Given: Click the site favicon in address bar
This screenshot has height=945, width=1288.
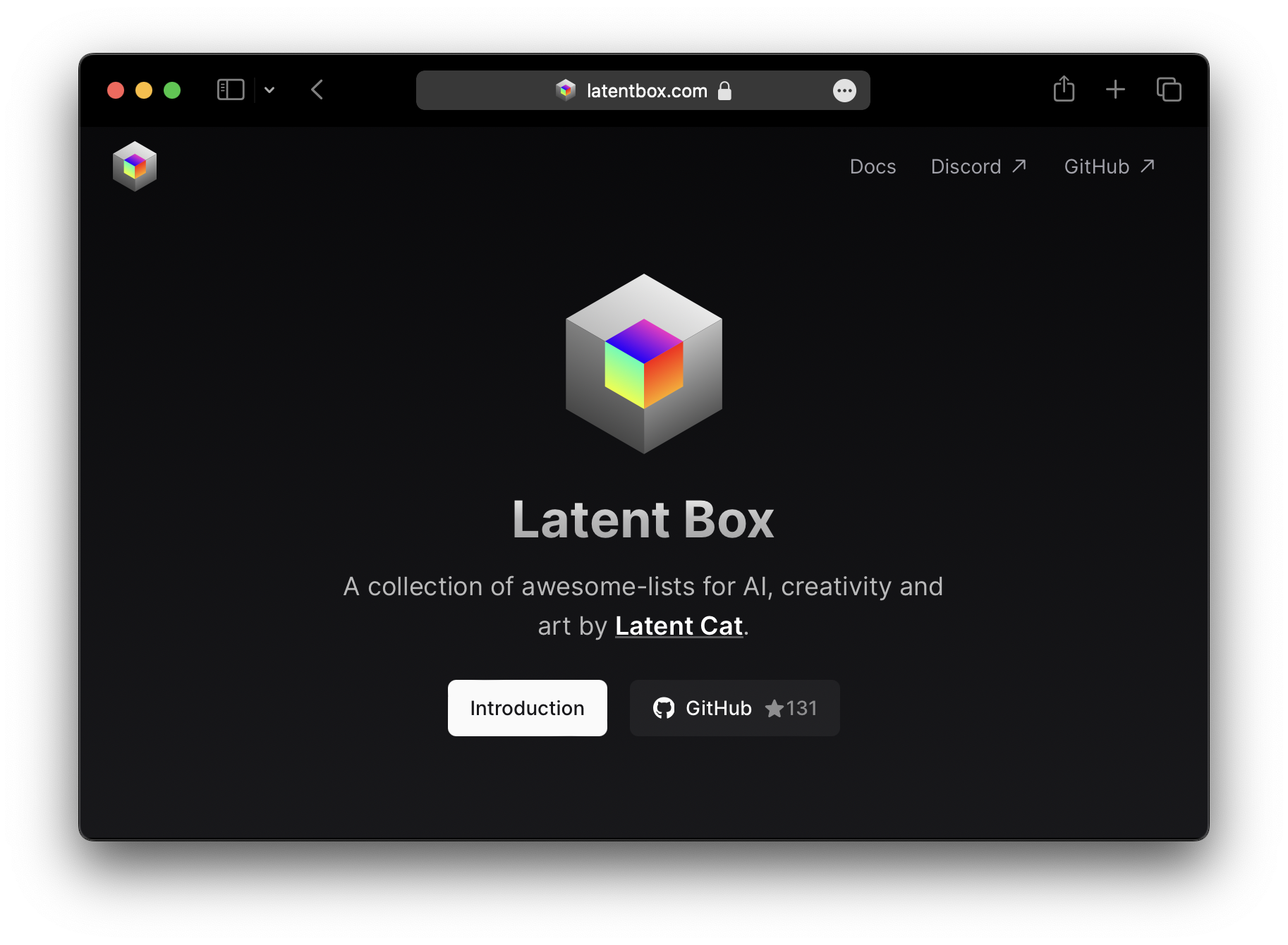Looking at the screenshot, I should pyautogui.click(x=566, y=90).
